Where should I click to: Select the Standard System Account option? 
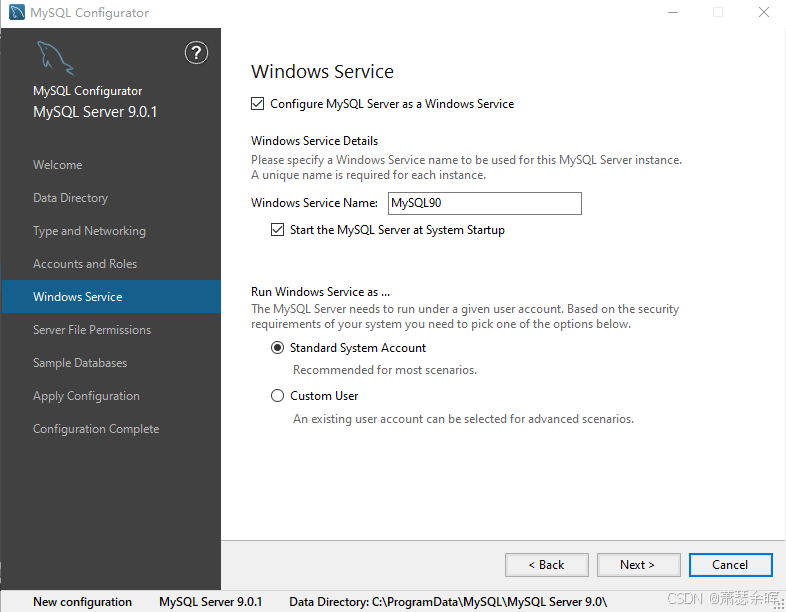point(278,348)
